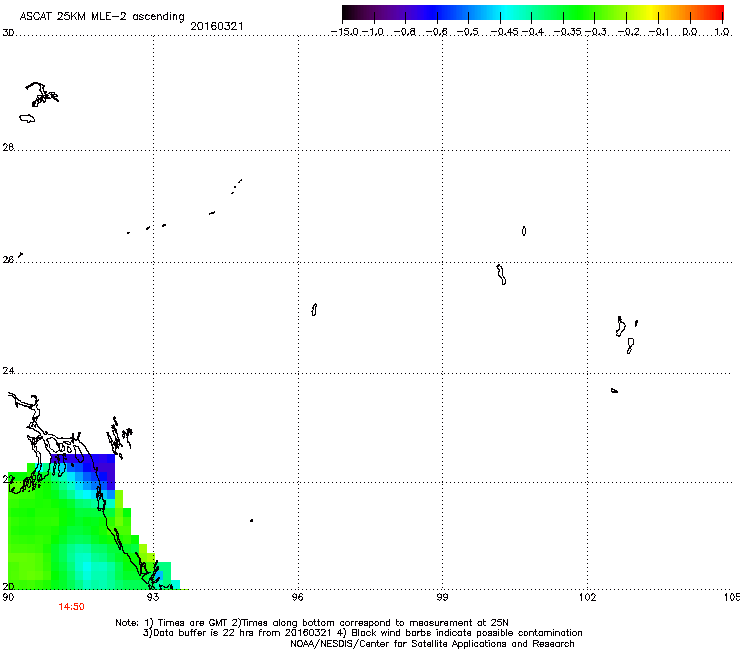This screenshot has width=740, height=650.
Task: Click the latitude axis label "28"
Action: pos(8,147)
